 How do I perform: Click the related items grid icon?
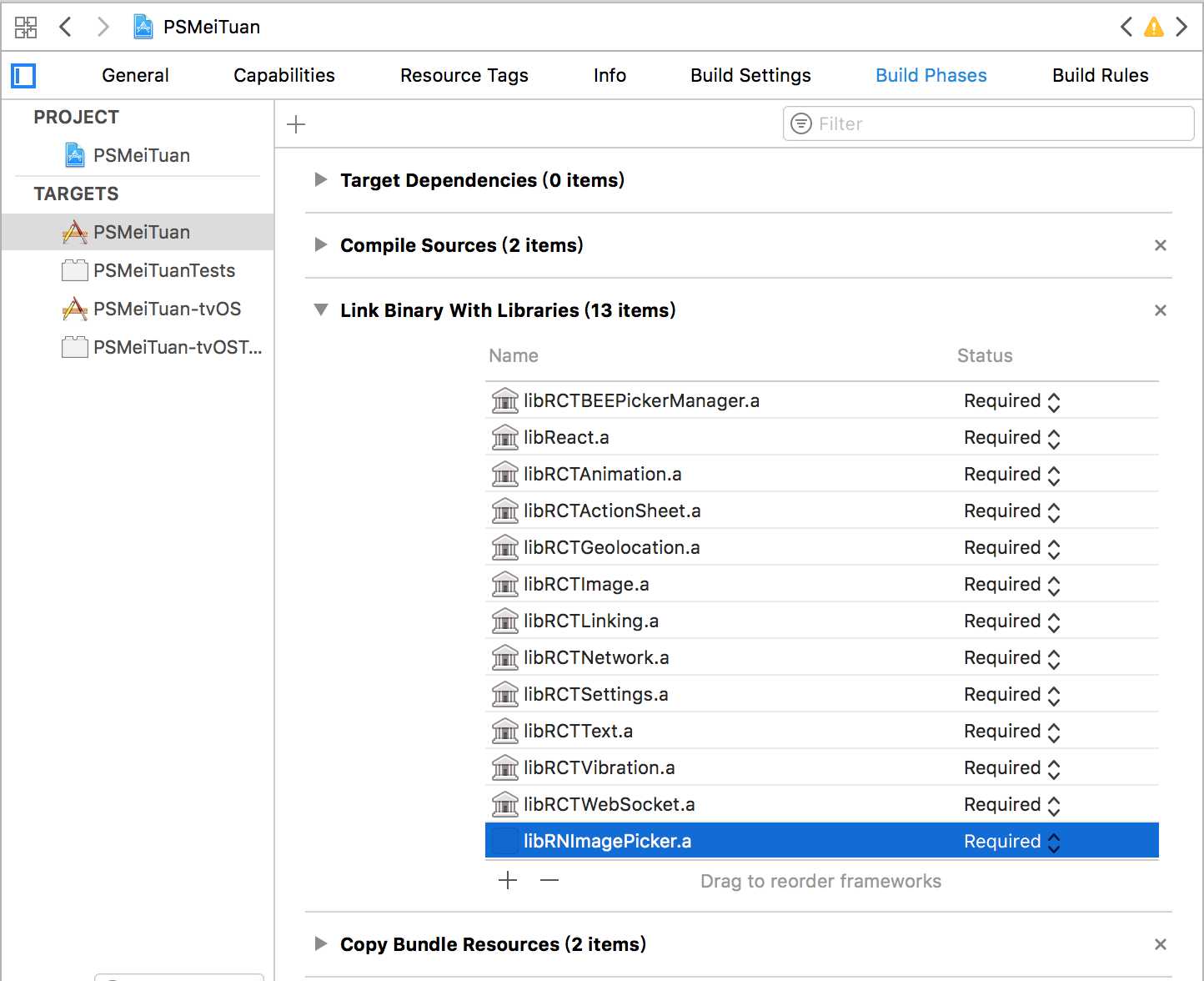[x=26, y=27]
